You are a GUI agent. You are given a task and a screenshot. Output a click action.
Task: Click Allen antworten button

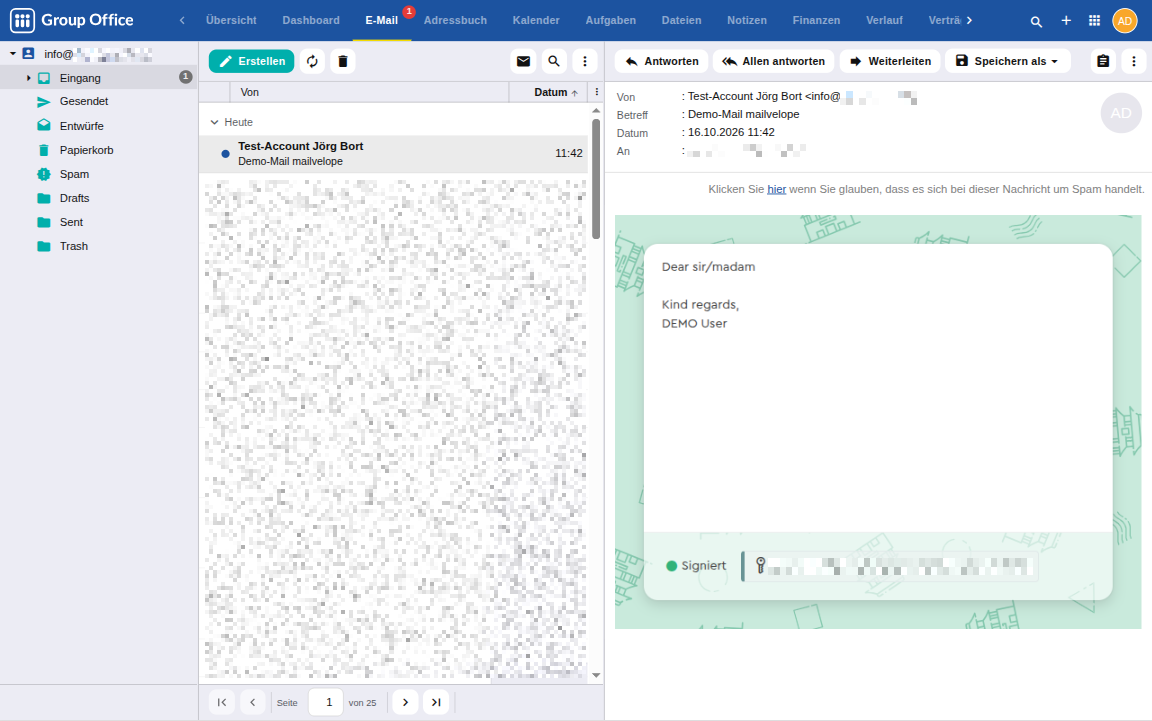click(774, 61)
